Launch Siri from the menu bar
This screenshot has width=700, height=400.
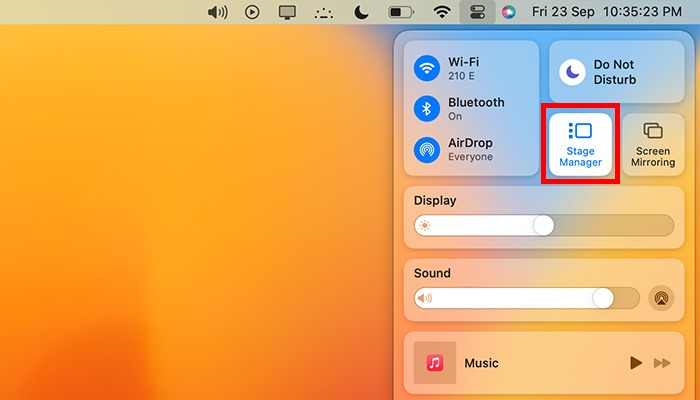(x=508, y=12)
